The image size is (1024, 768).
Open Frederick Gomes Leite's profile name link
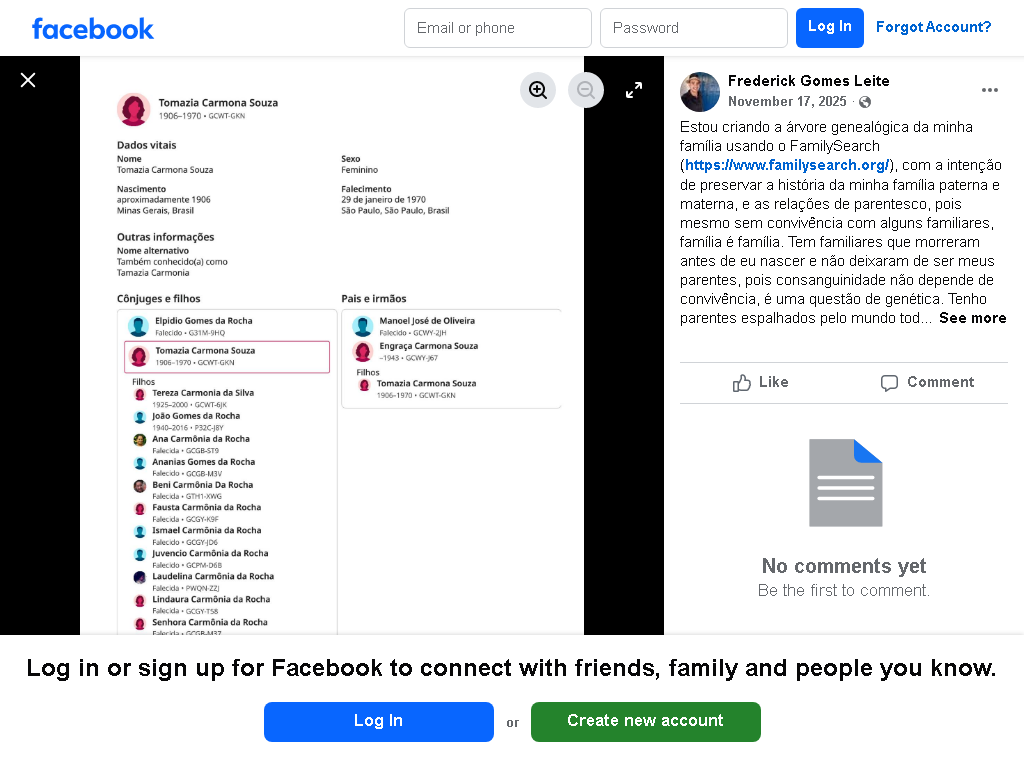point(808,81)
